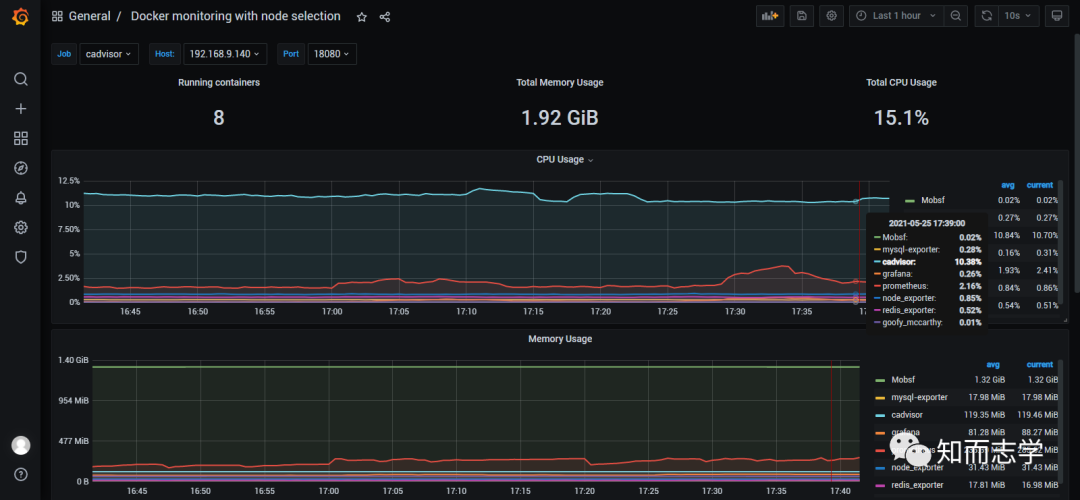This screenshot has height=500, width=1080.
Task: Share the dashboard via share icon
Action: coord(385,17)
